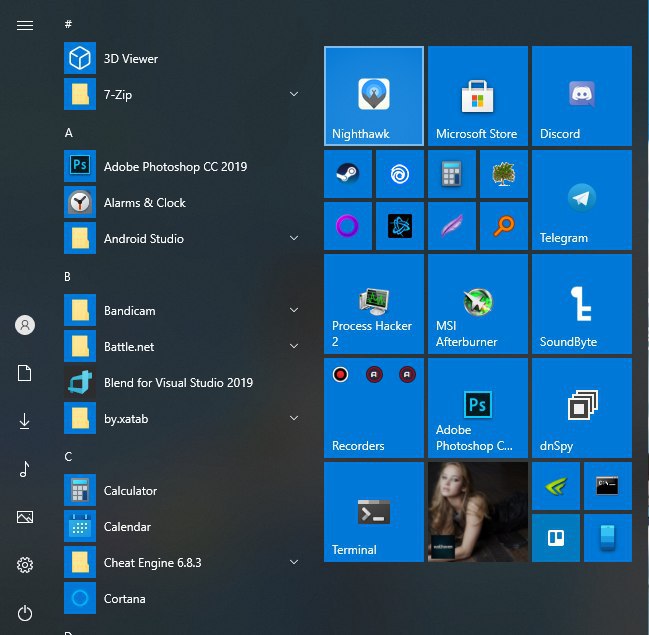This screenshot has height=635, width=649.
Task: Open the Recorders tile folder
Action: click(374, 408)
